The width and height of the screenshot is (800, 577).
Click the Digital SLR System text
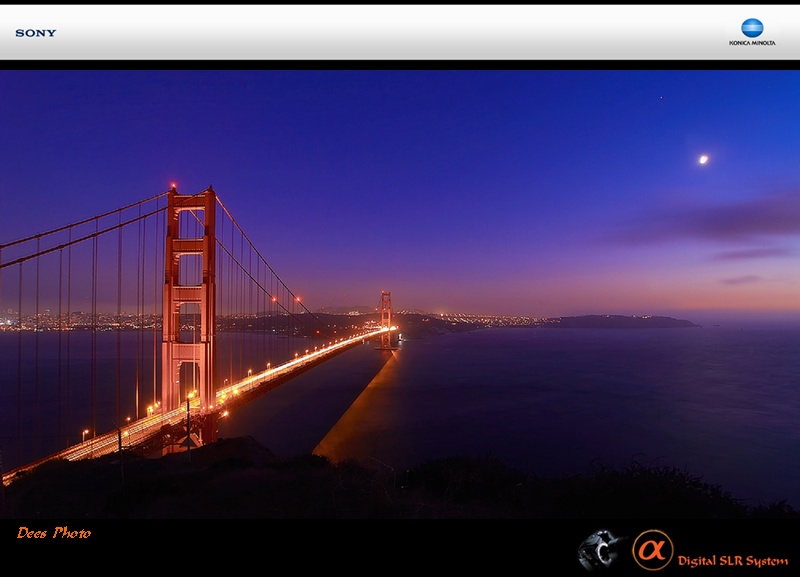point(732,560)
